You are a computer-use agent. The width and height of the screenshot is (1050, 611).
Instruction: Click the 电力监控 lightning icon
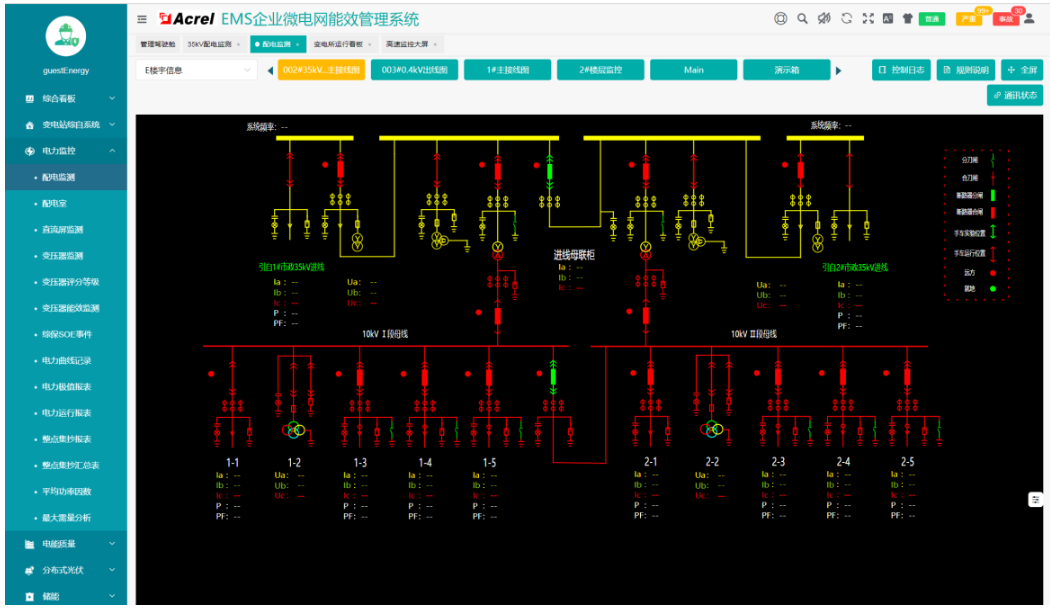click(29, 151)
